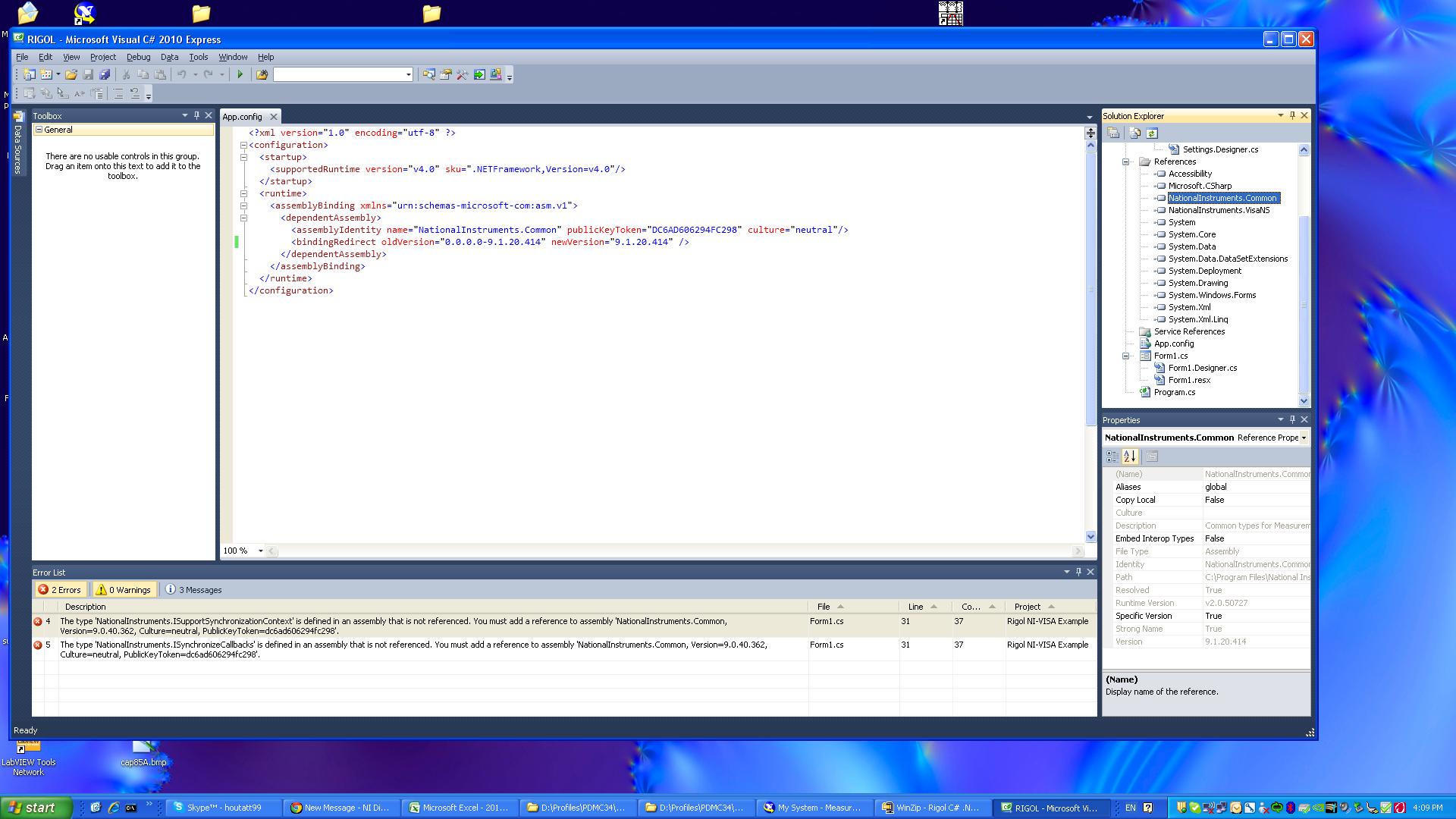Open the Tools menu
The width and height of the screenshot is (1456, 819).
click(198, 57)
